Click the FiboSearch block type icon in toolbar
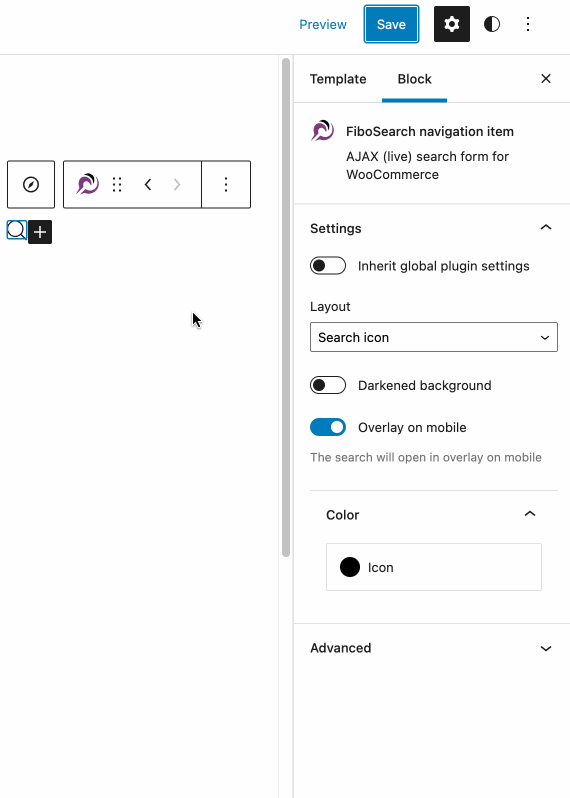 coord(88,184)
